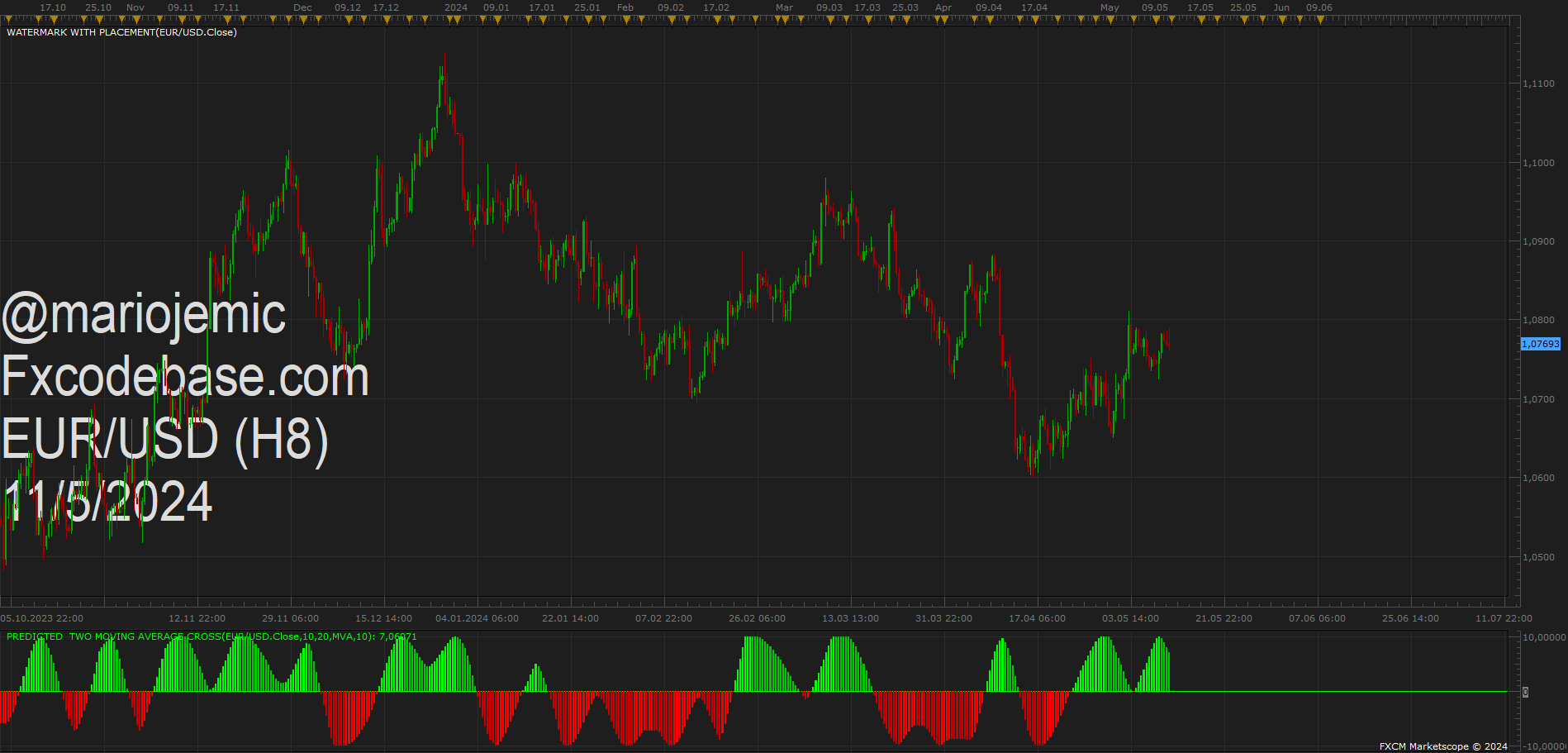Click the 1,0600 price axis label
The width and height of the screenshot is (1568, 753).
[1538, 478]
